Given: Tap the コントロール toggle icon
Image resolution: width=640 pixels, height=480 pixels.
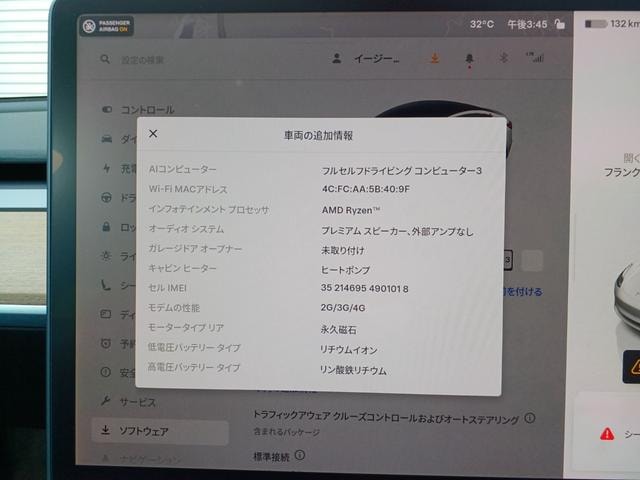Looking at the screenshot, I should tap(107, 109).
